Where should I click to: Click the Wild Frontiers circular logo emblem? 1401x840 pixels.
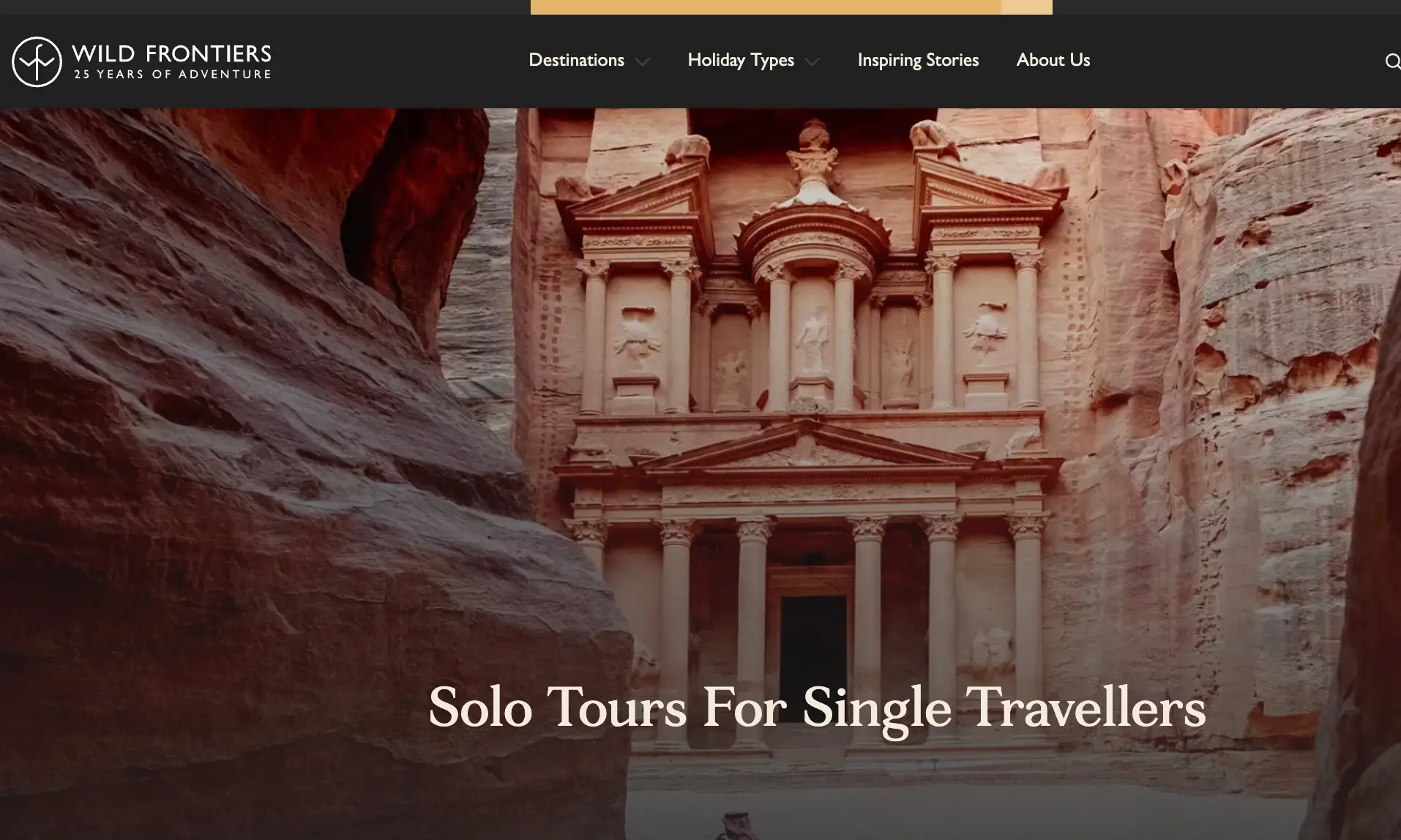(37, 61)
